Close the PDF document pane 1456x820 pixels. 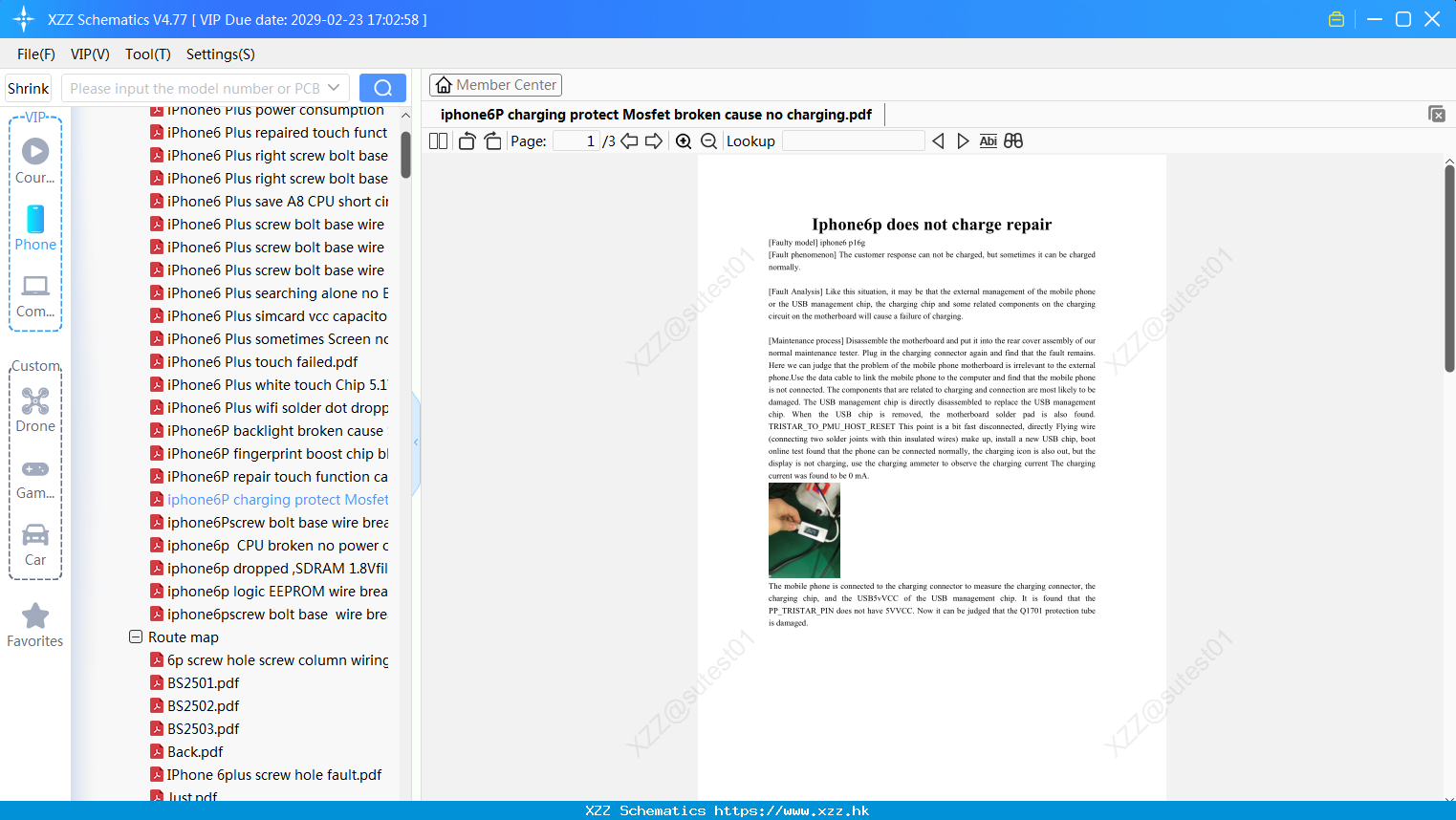[1437, 114]
